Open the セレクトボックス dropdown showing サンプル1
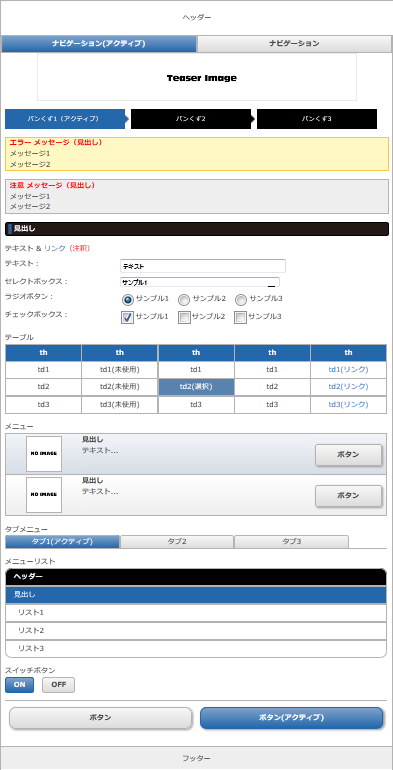This screenshot has width=393, height=770. tap(200, 282)
